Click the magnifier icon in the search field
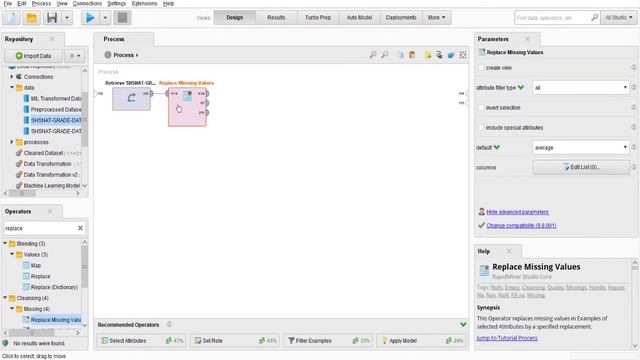640x360 pixels. 594,18
